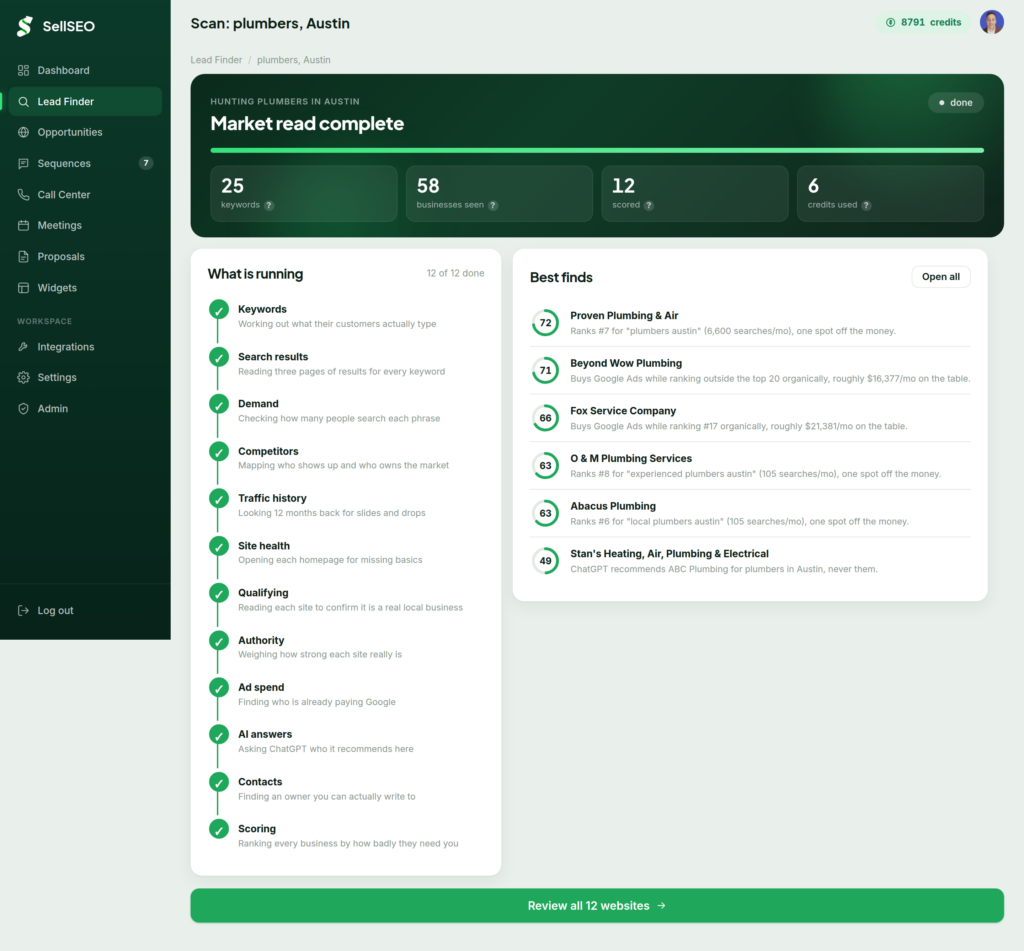This screenshot has height=951, width=1024.
Task: Click the businesses seen help icon
Action: (x=493, y=205)
